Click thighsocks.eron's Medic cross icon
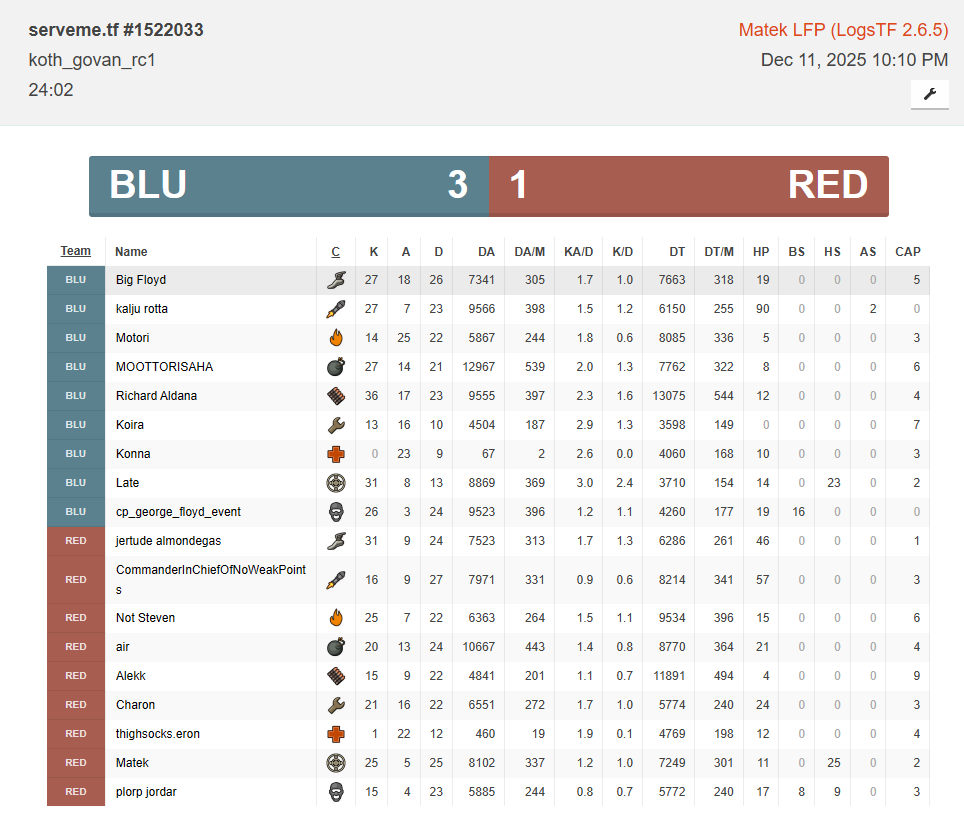 336,734
